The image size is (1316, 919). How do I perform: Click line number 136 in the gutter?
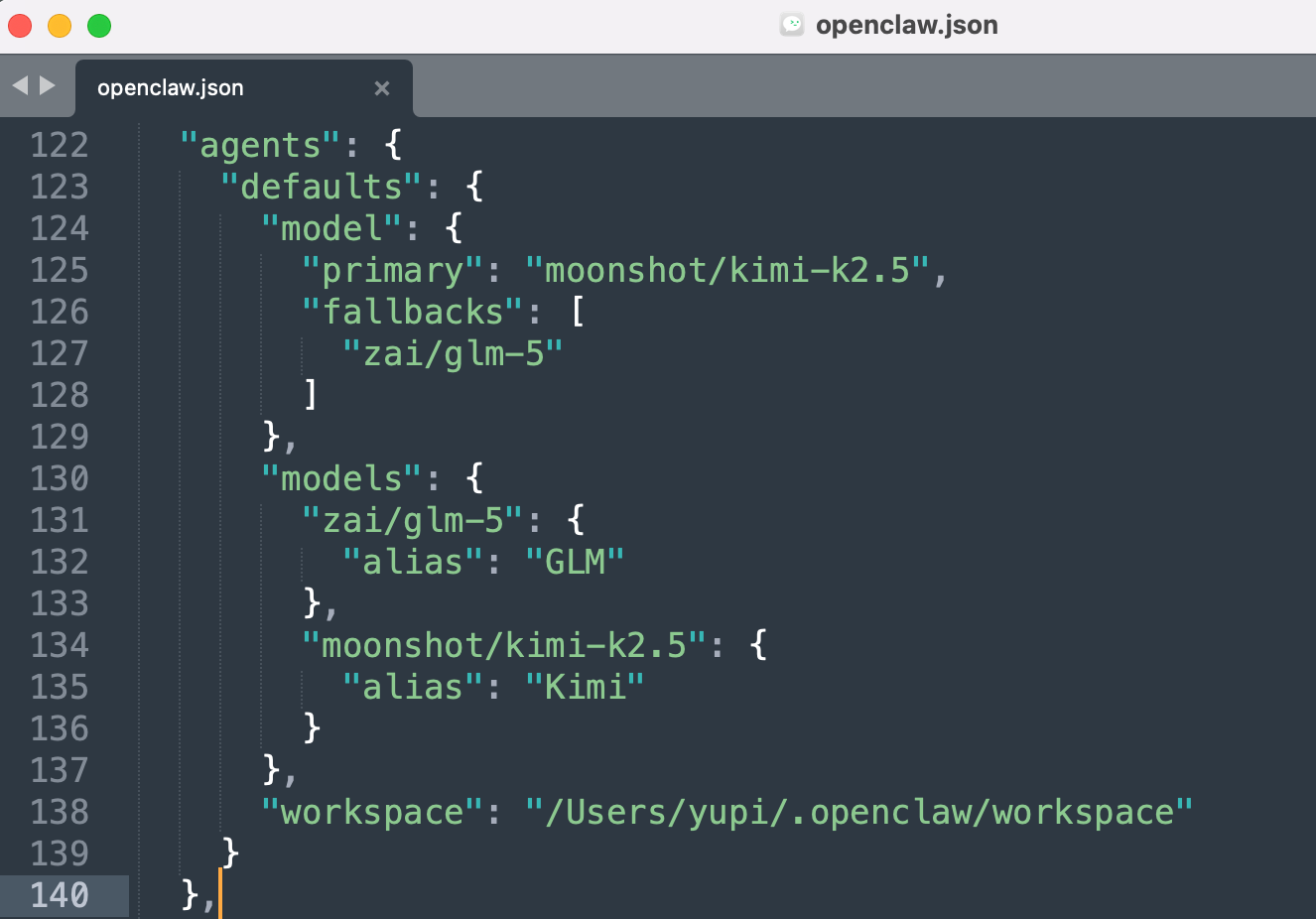point(60,728)
